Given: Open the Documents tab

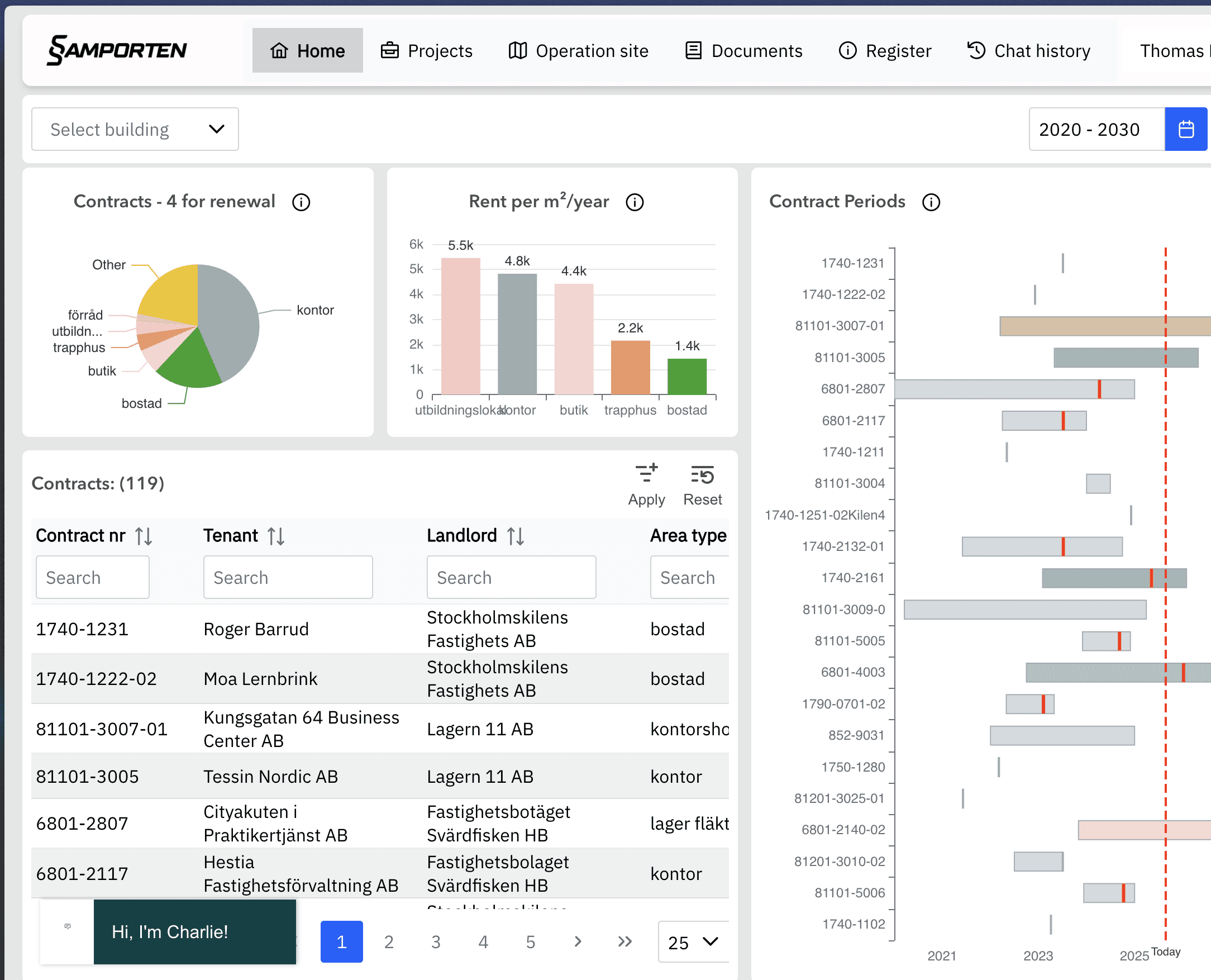Looking at the screenshot, I should click(743, 51).
